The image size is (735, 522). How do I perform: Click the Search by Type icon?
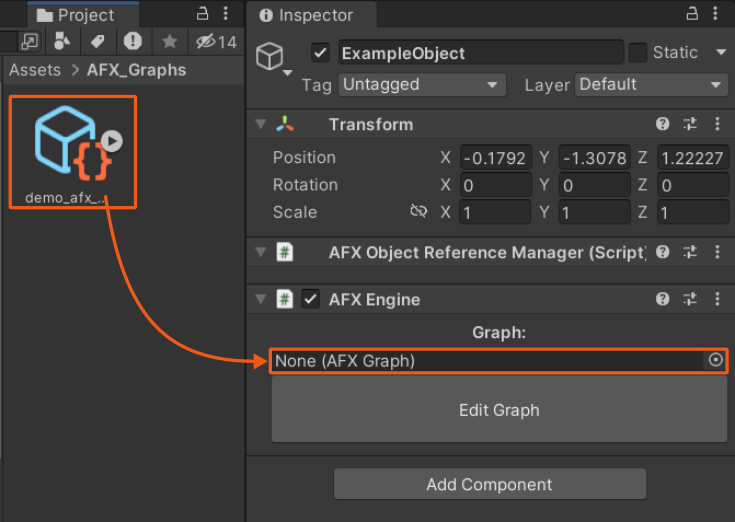(62, 41)
